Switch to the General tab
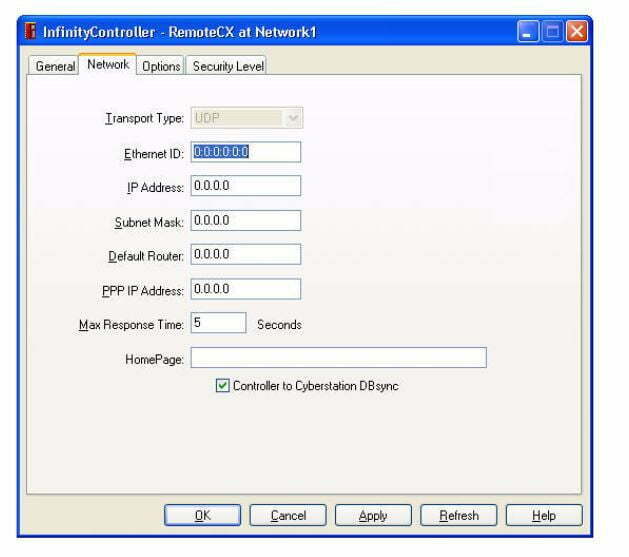 pyautogui.click(x=54, y=66)
